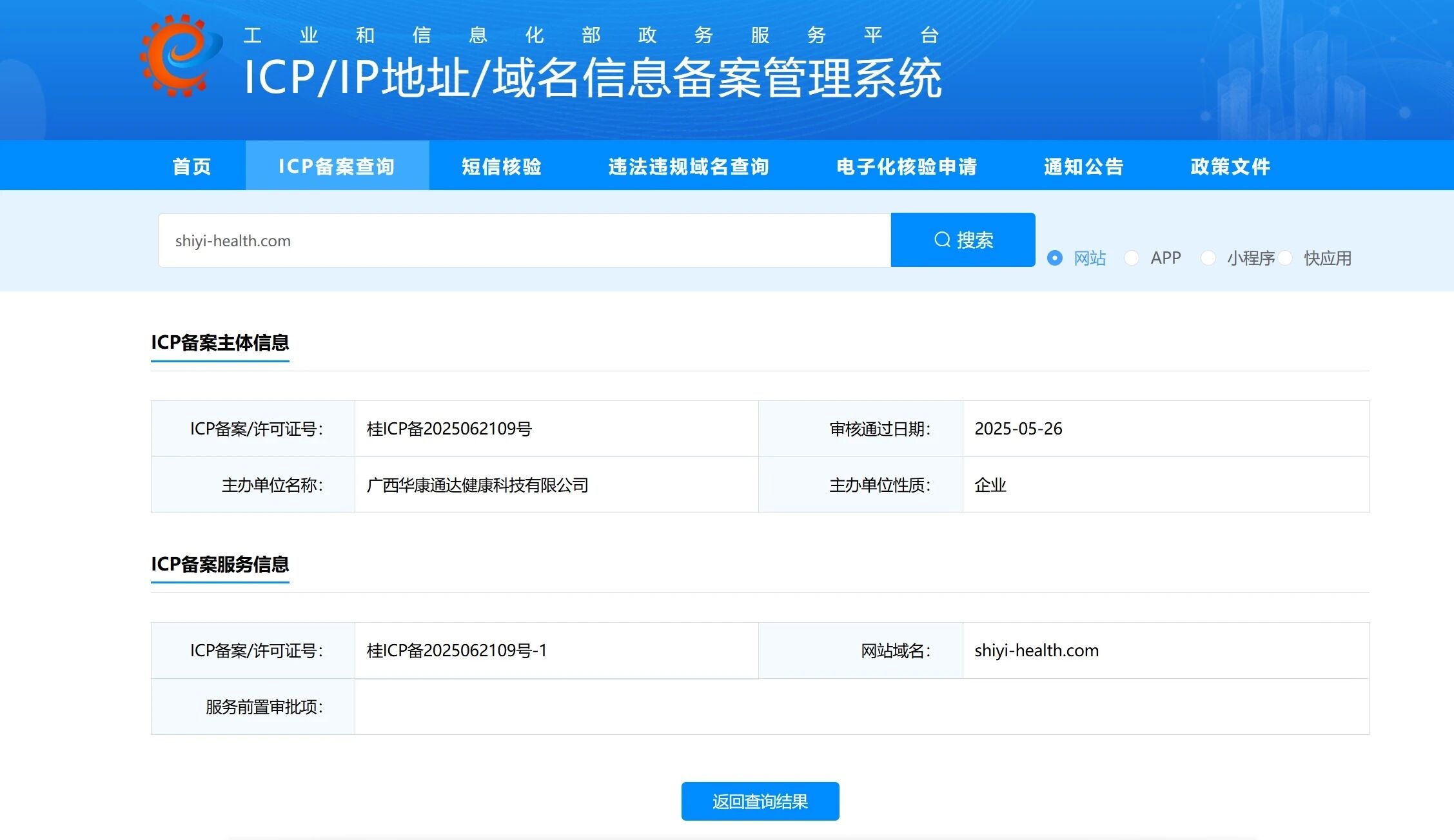Open the 首页 navigation tab
1454x840 pixels.
(192, 166)
